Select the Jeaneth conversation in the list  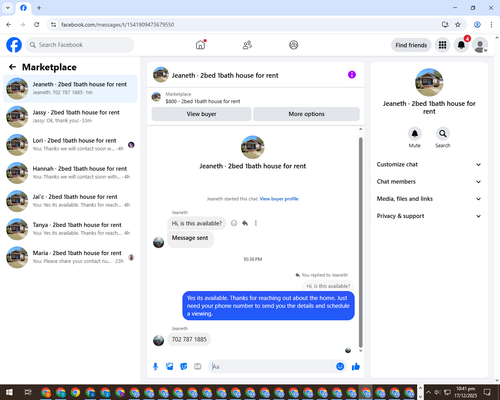pos(70,88)
